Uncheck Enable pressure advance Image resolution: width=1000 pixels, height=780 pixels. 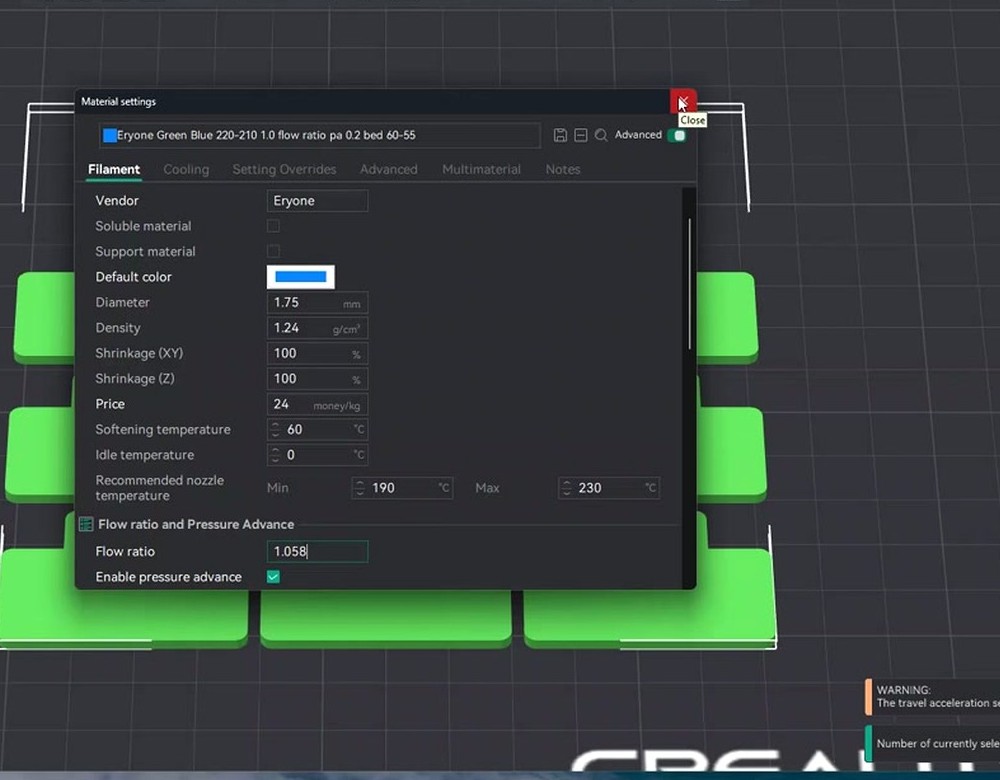[273, 577]
